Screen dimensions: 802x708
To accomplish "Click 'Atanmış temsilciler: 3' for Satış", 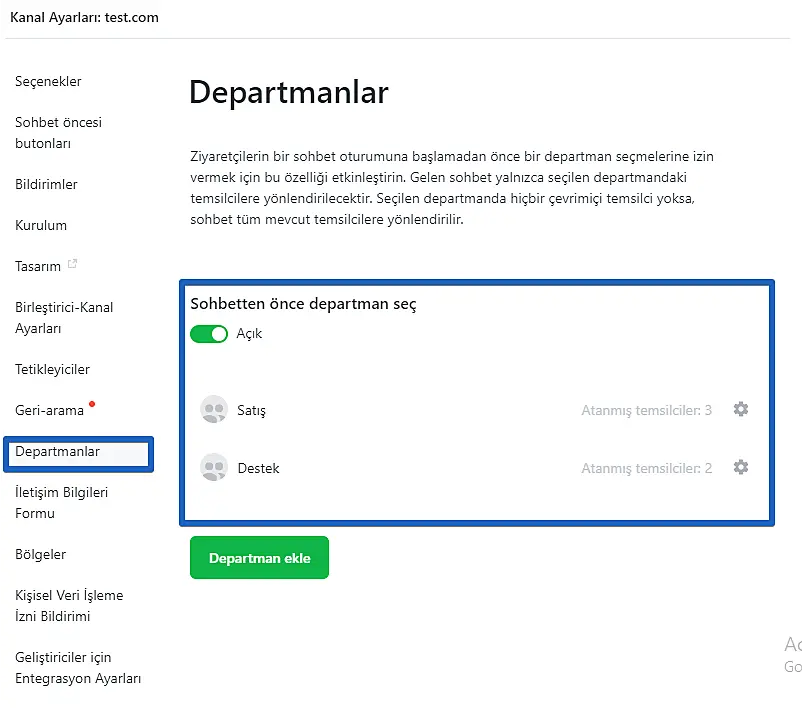I will pos(646,410).
